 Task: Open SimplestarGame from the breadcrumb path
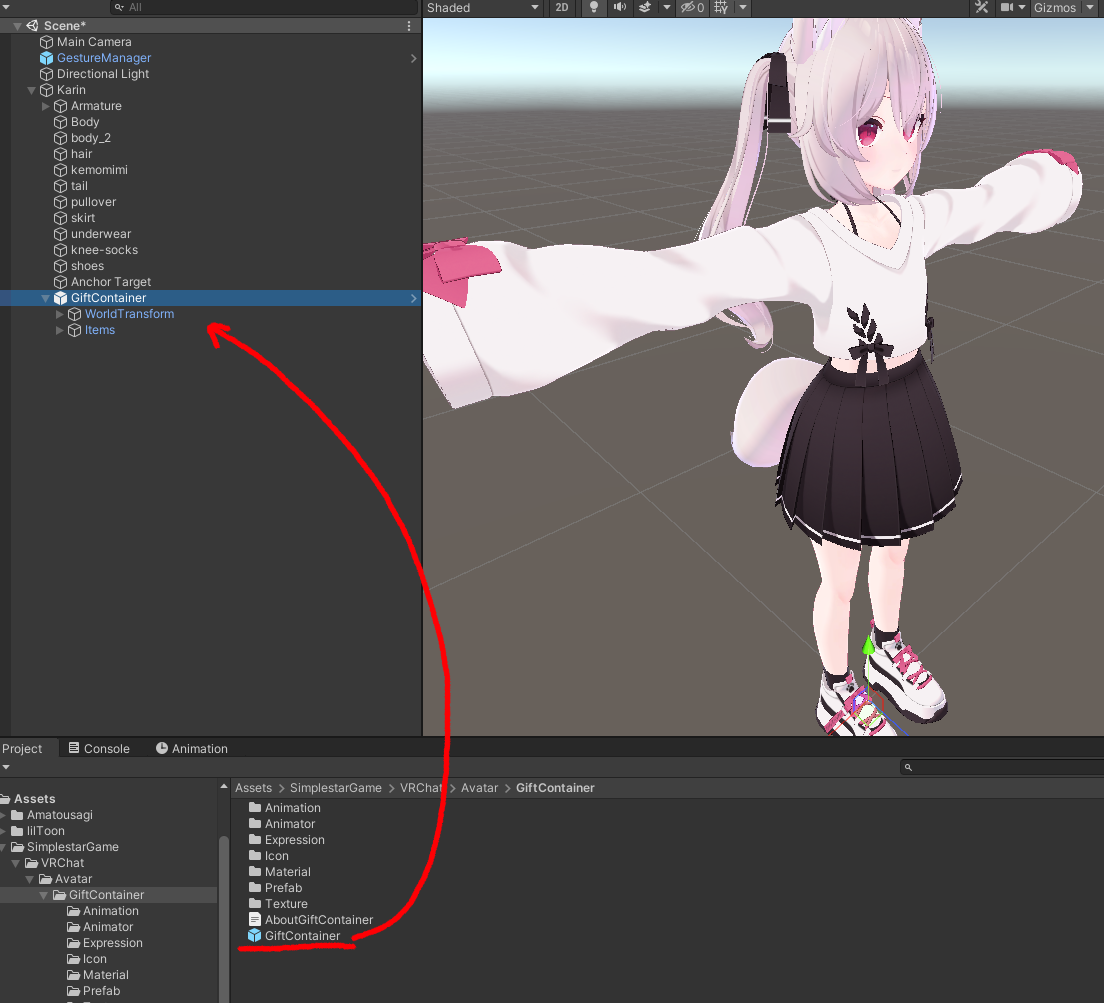pyautogui.click(x=336, y=787)
